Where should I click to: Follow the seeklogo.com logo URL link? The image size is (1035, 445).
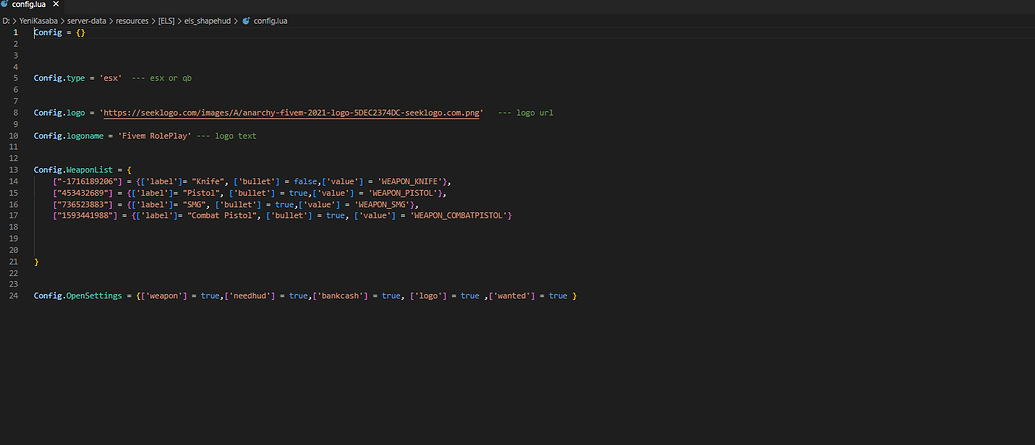pyautogui.click(x=291, y=113)
